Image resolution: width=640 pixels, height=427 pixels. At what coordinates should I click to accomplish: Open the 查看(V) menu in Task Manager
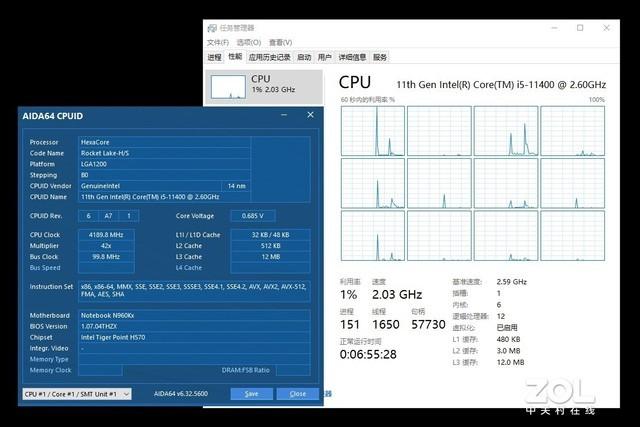(280, 42)
